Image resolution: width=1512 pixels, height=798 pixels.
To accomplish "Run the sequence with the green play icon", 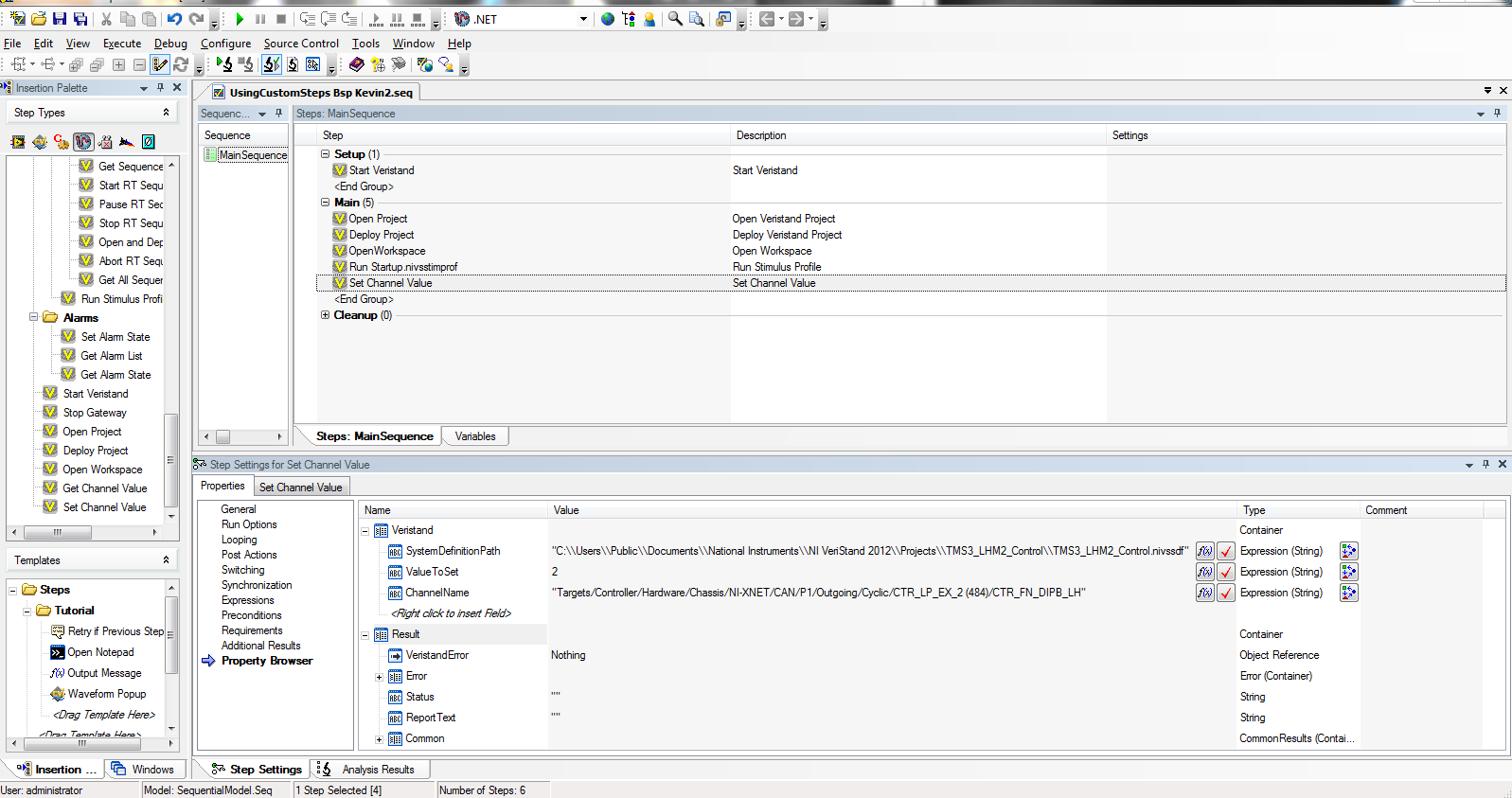I will (x=240, y=19).
